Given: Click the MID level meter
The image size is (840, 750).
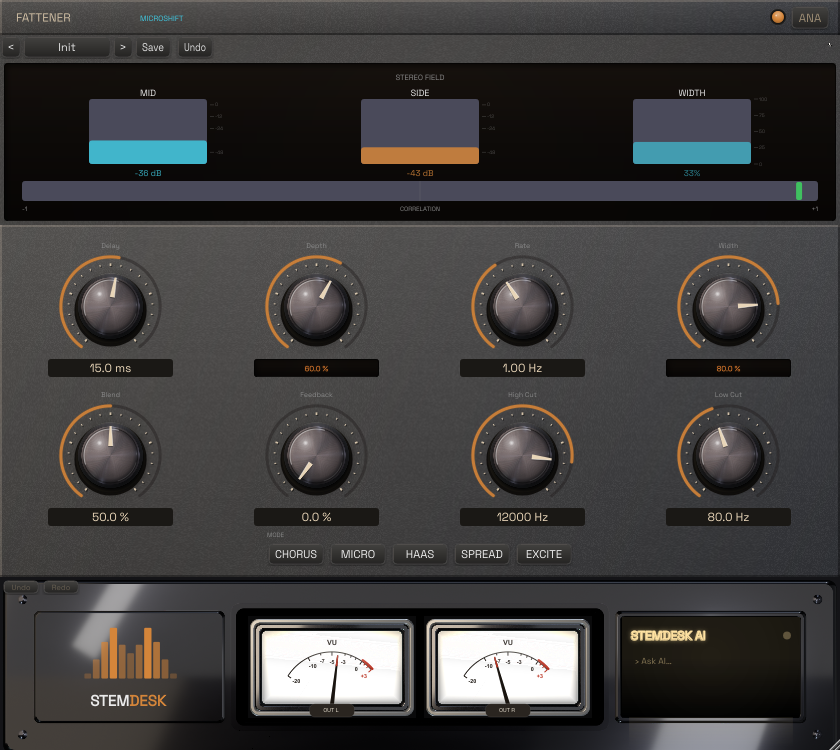Looking at the screenshot, I should (148, 131).
